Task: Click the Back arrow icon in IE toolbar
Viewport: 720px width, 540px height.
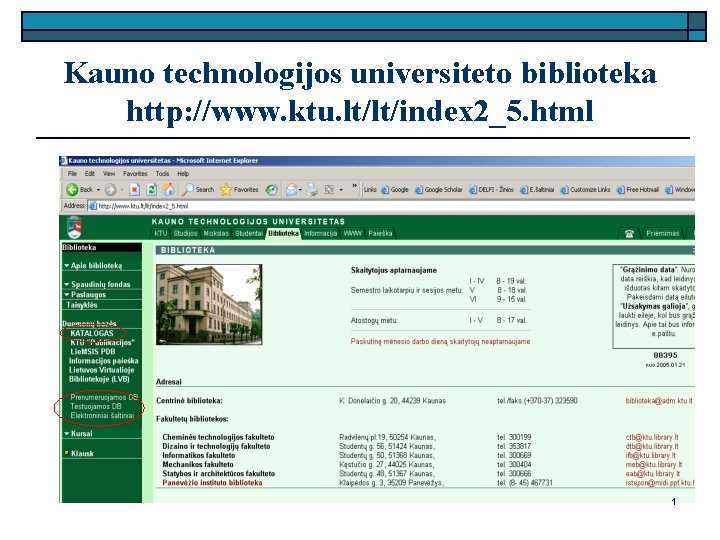Action: [x=72, y=189]
